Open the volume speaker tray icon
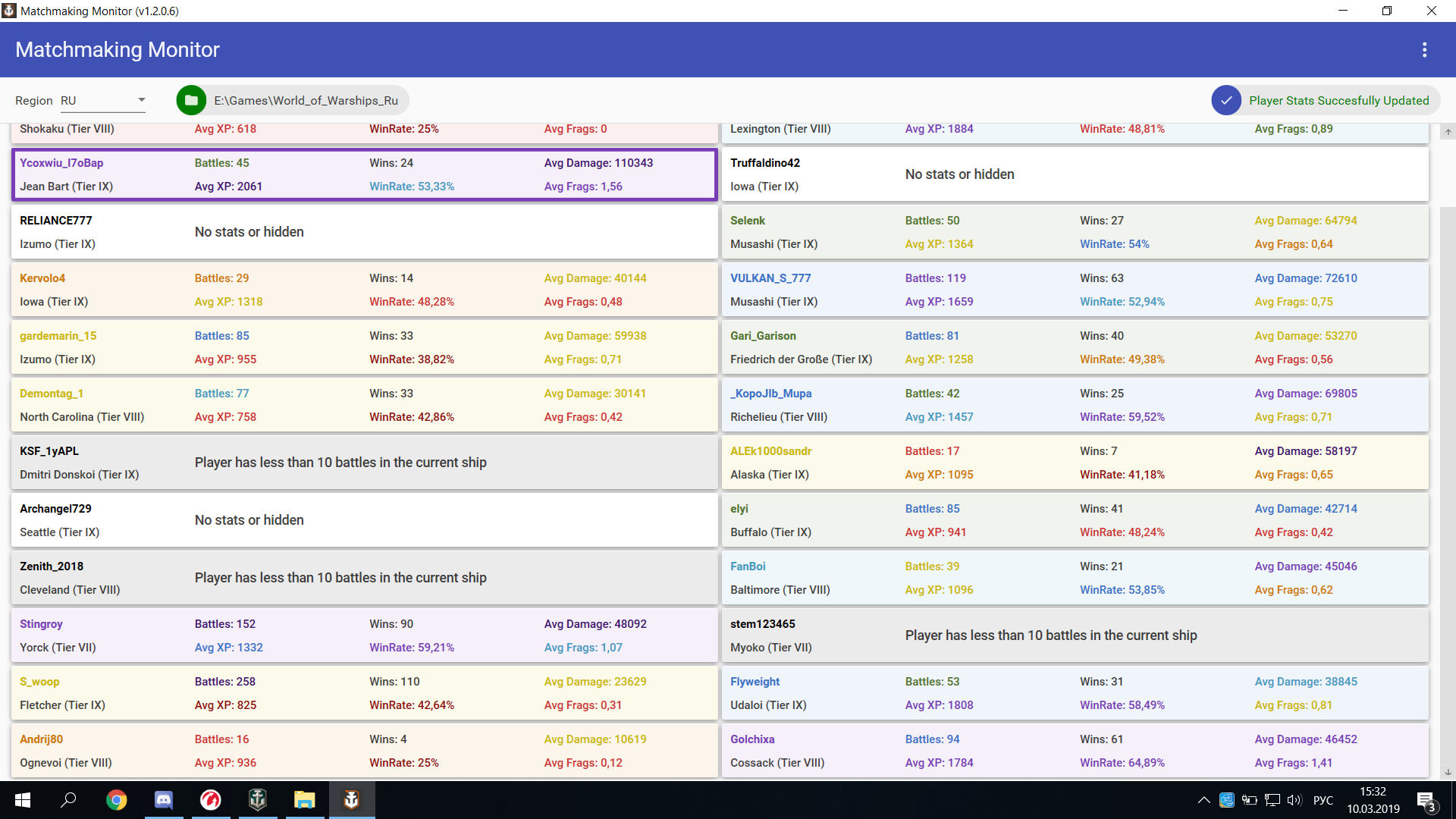Viewport: 1456px width, 819px height. tap(1294, 800)
